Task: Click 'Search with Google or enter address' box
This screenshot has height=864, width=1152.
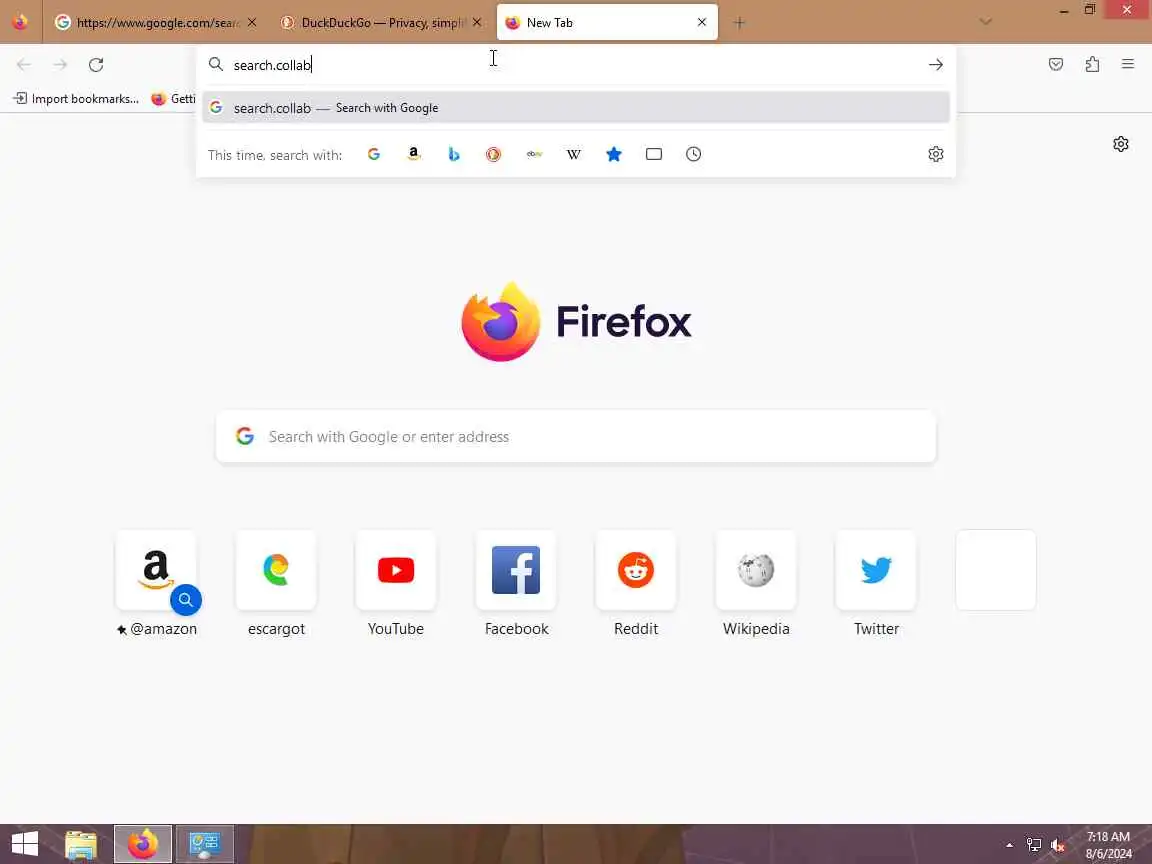Action: pos(576,436)
